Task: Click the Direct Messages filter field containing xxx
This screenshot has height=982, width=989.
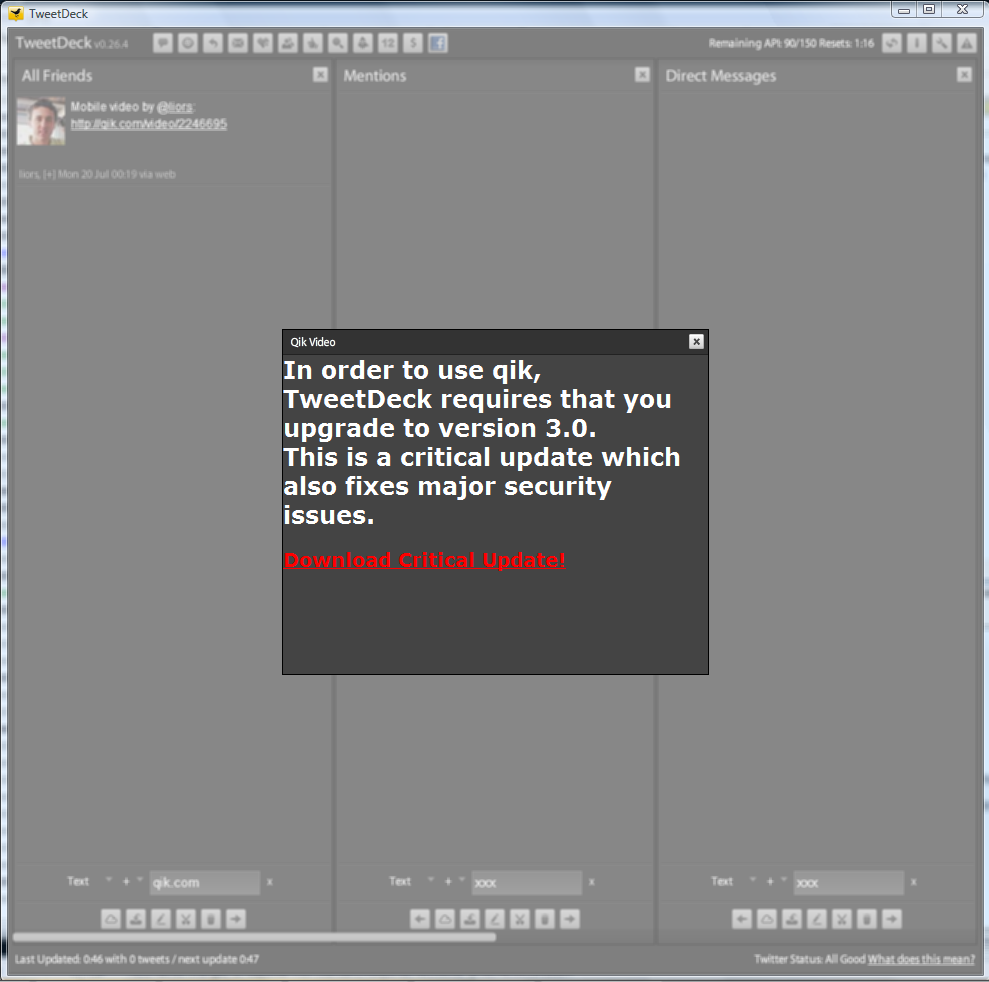Action: [x=848, y=882]
